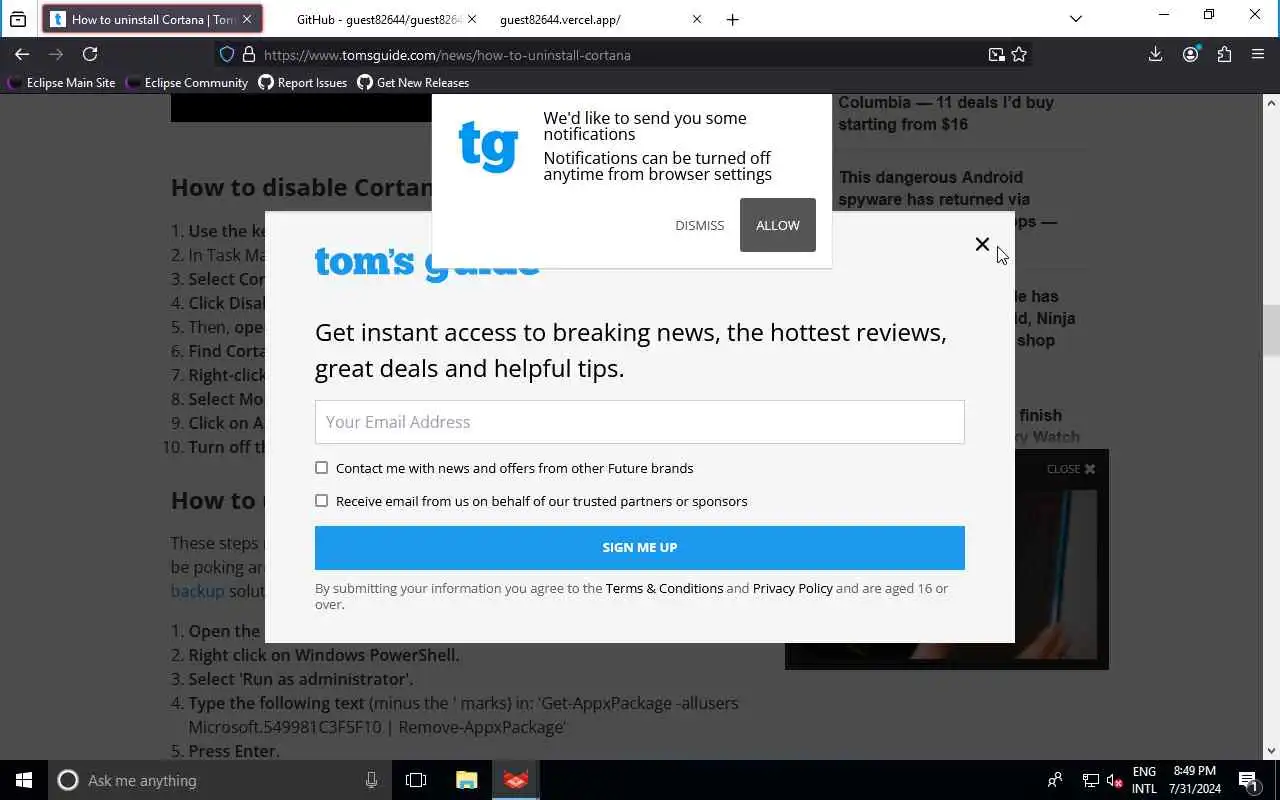
Task: Check Receive email from trusted partners
Action: coord(321,501)
